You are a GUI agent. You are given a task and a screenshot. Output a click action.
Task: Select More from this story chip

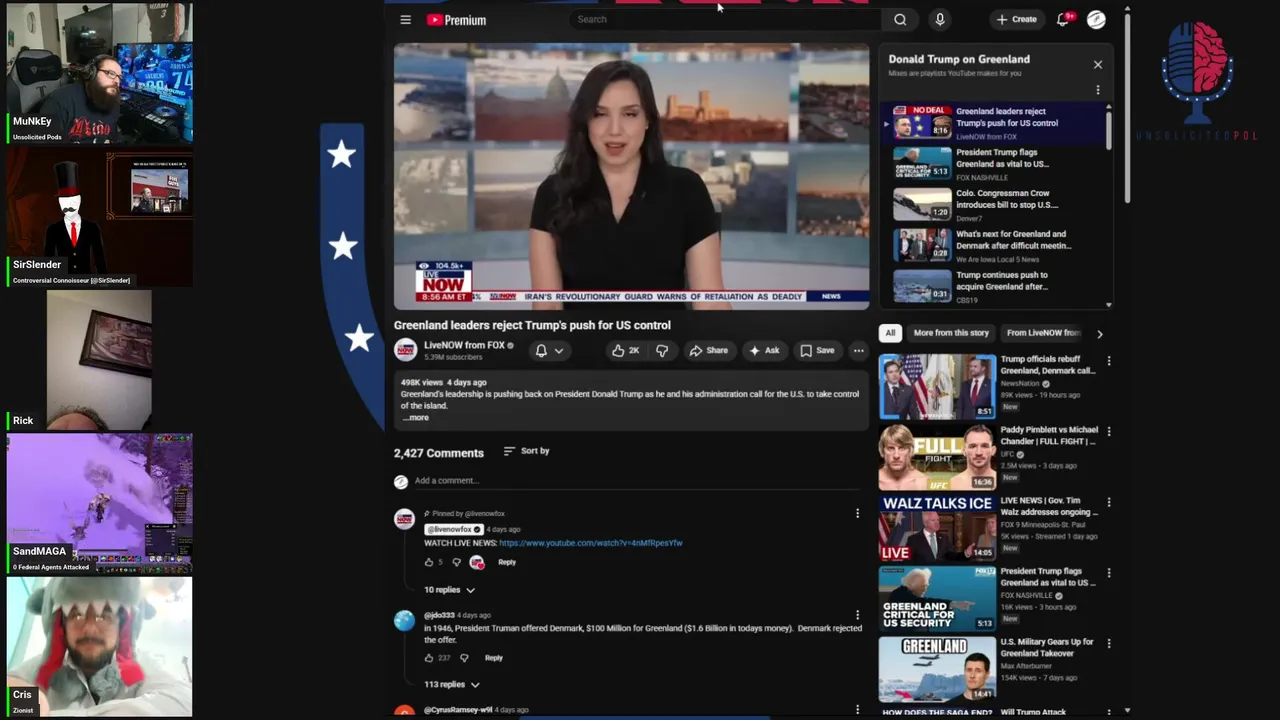(x=951, y=333)
